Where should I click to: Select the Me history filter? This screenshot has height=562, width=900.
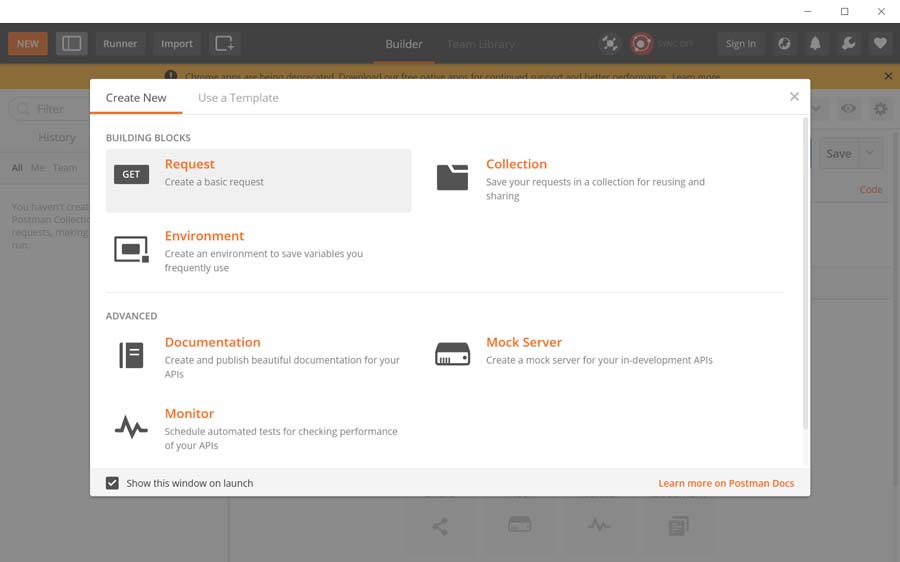coord(38,168)
